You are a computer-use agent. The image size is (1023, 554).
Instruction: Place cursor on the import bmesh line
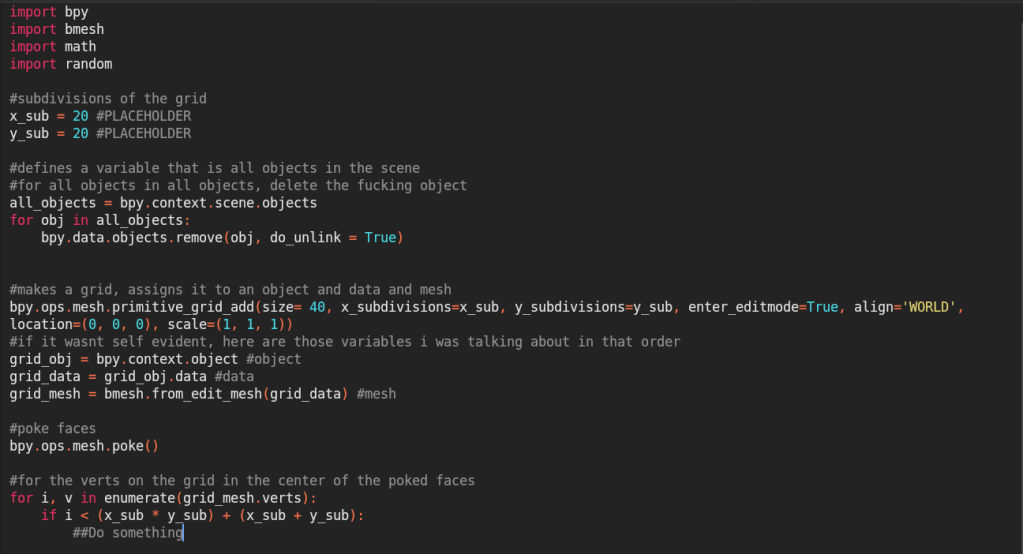coord(57,30)
